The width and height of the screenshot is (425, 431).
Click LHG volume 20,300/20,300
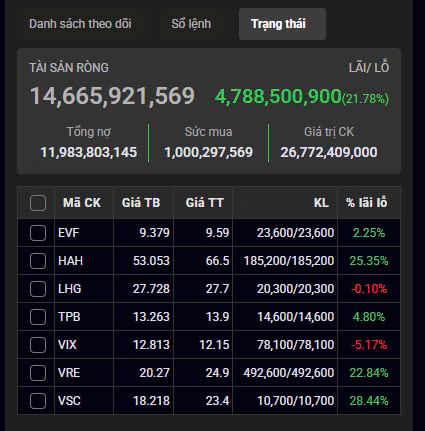(295, 289)
